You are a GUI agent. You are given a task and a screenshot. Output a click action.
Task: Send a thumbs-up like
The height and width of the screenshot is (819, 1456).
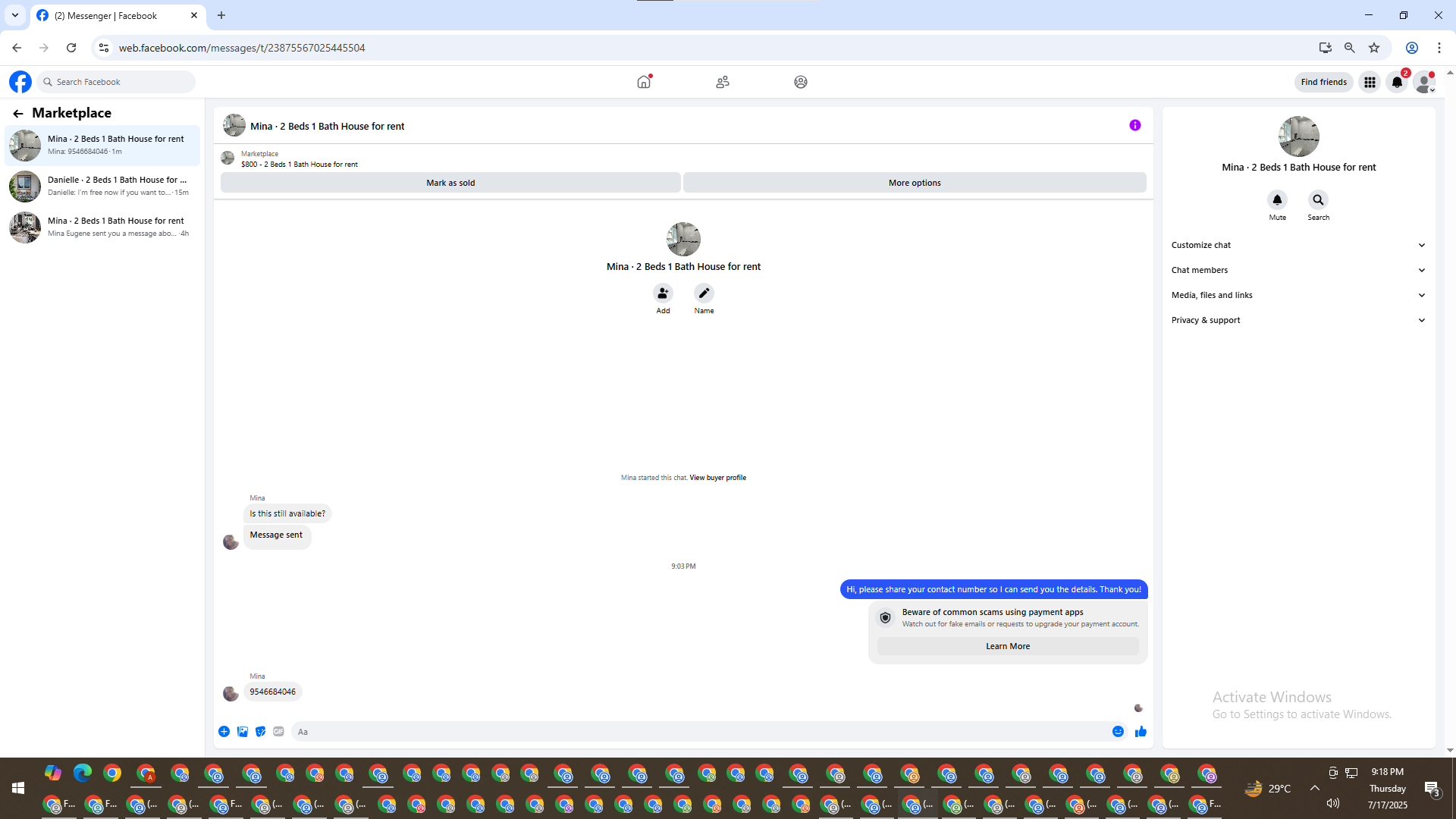point(1141,732)
